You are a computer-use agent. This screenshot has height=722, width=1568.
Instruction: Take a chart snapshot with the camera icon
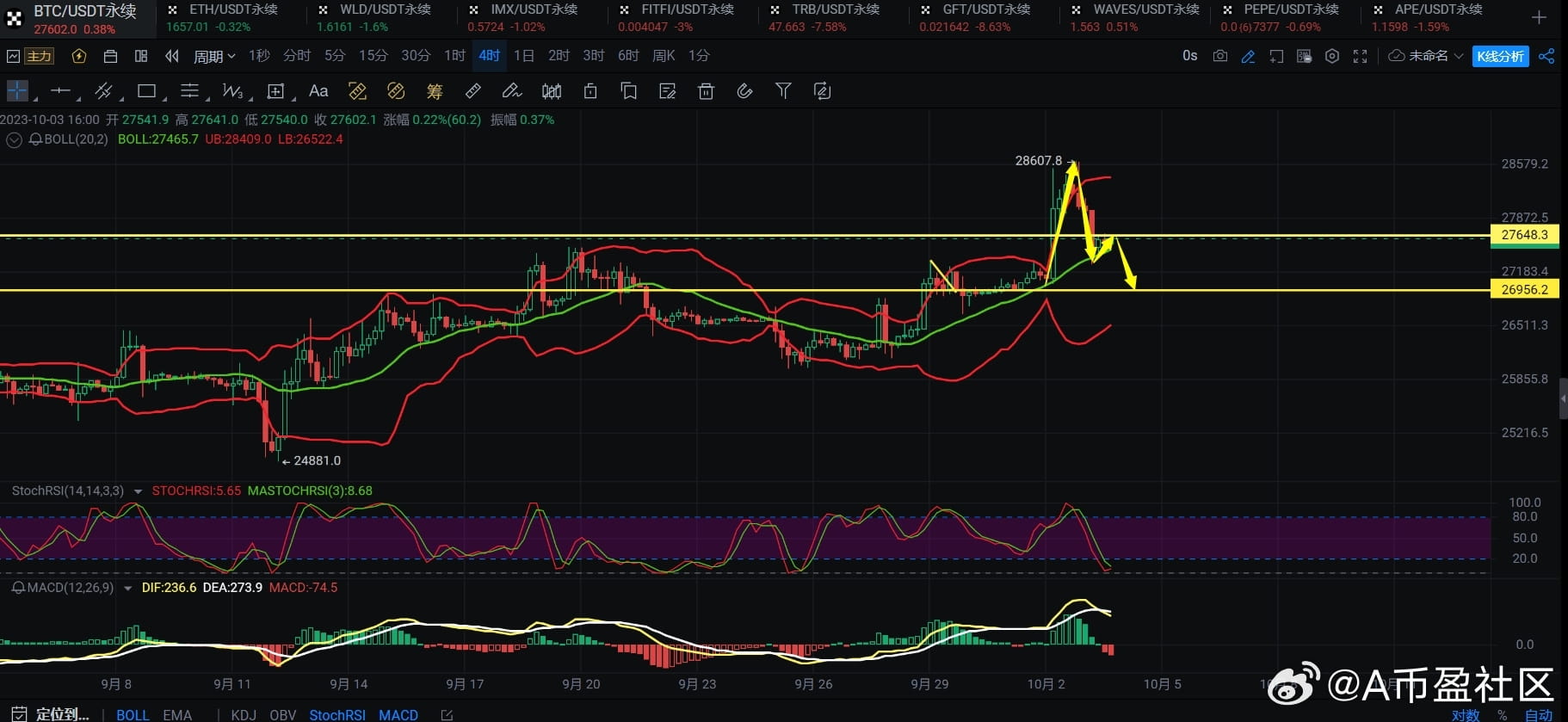click(x=1219, y=56)
